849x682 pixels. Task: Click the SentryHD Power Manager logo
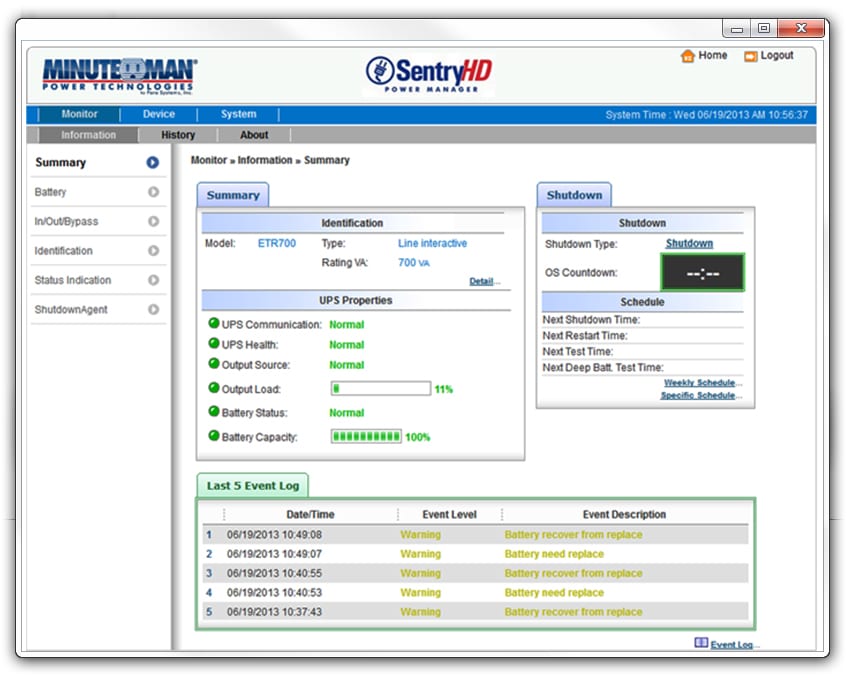pyautogui.click(x=428, y=74)
